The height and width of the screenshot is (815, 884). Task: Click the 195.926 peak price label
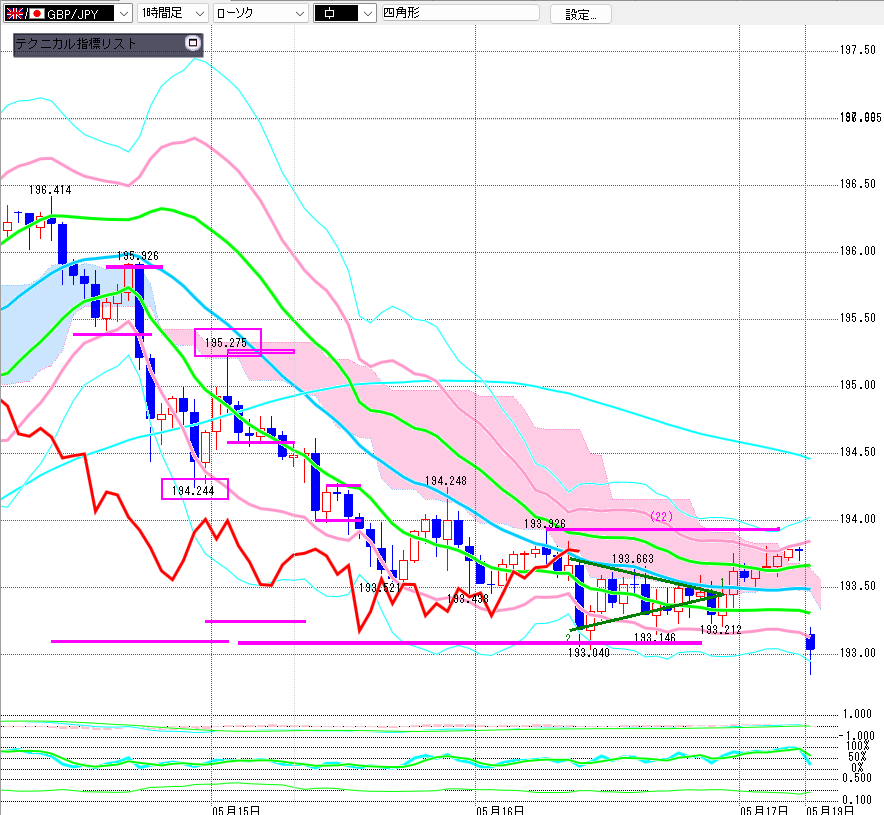tap(138, 256)
